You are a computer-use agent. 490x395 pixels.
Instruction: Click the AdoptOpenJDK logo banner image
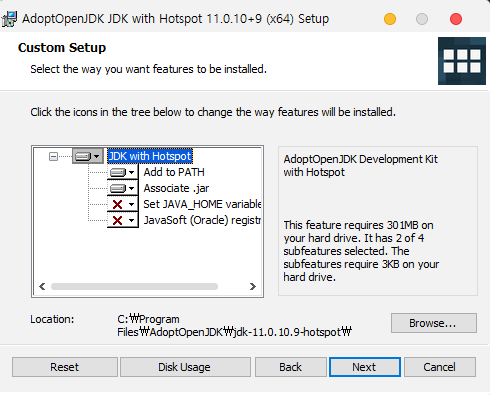click(x=462, y=61)
